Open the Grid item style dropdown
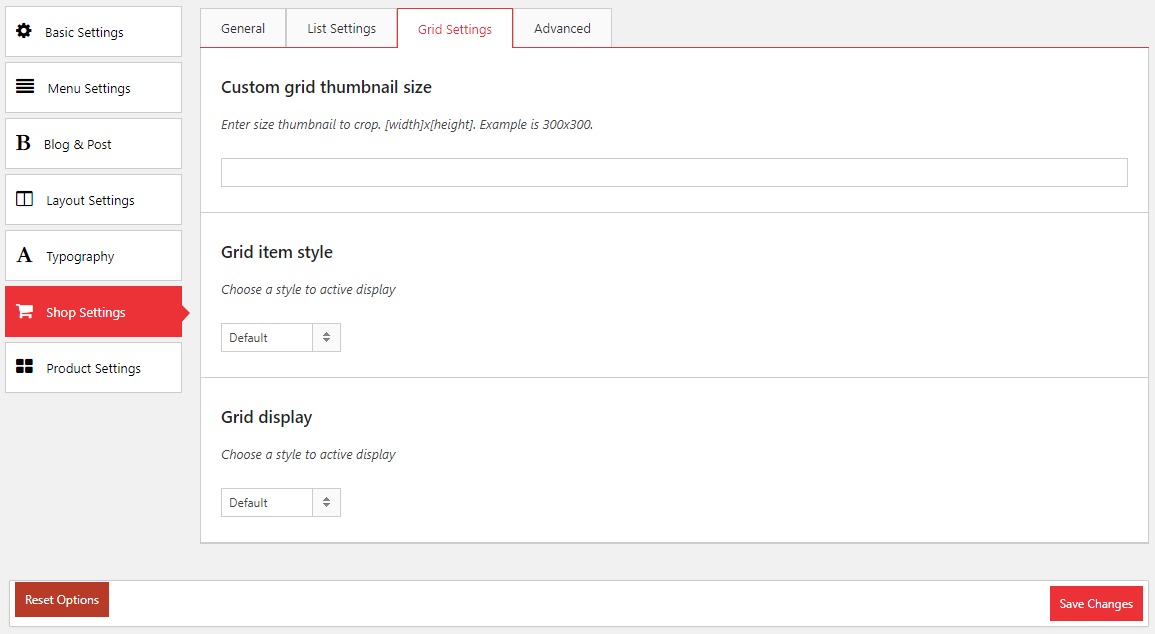Image resolution: width=1155 pixels, height=634 pixels. (x=267, y=338)
